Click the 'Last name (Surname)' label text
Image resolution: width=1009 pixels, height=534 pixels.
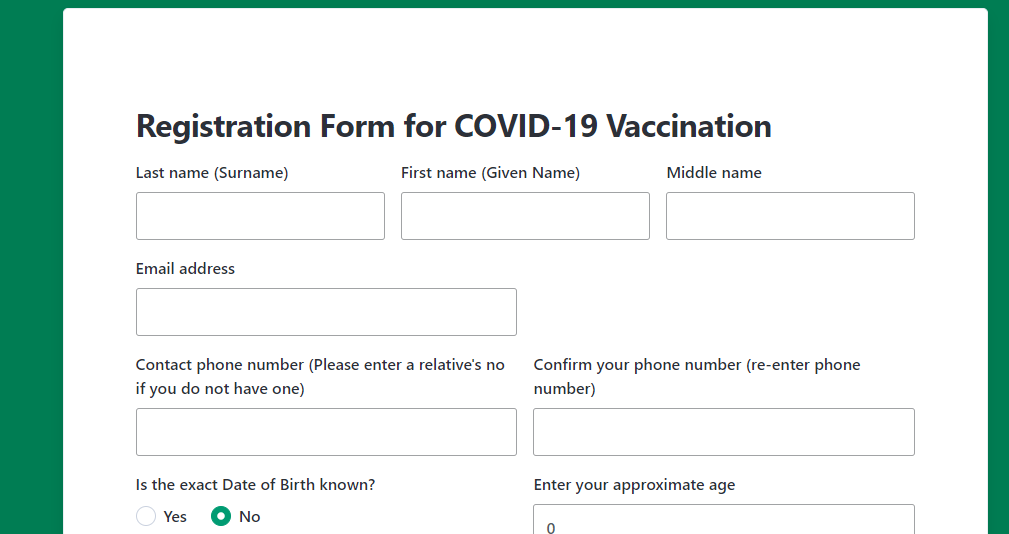pos(212,173)
